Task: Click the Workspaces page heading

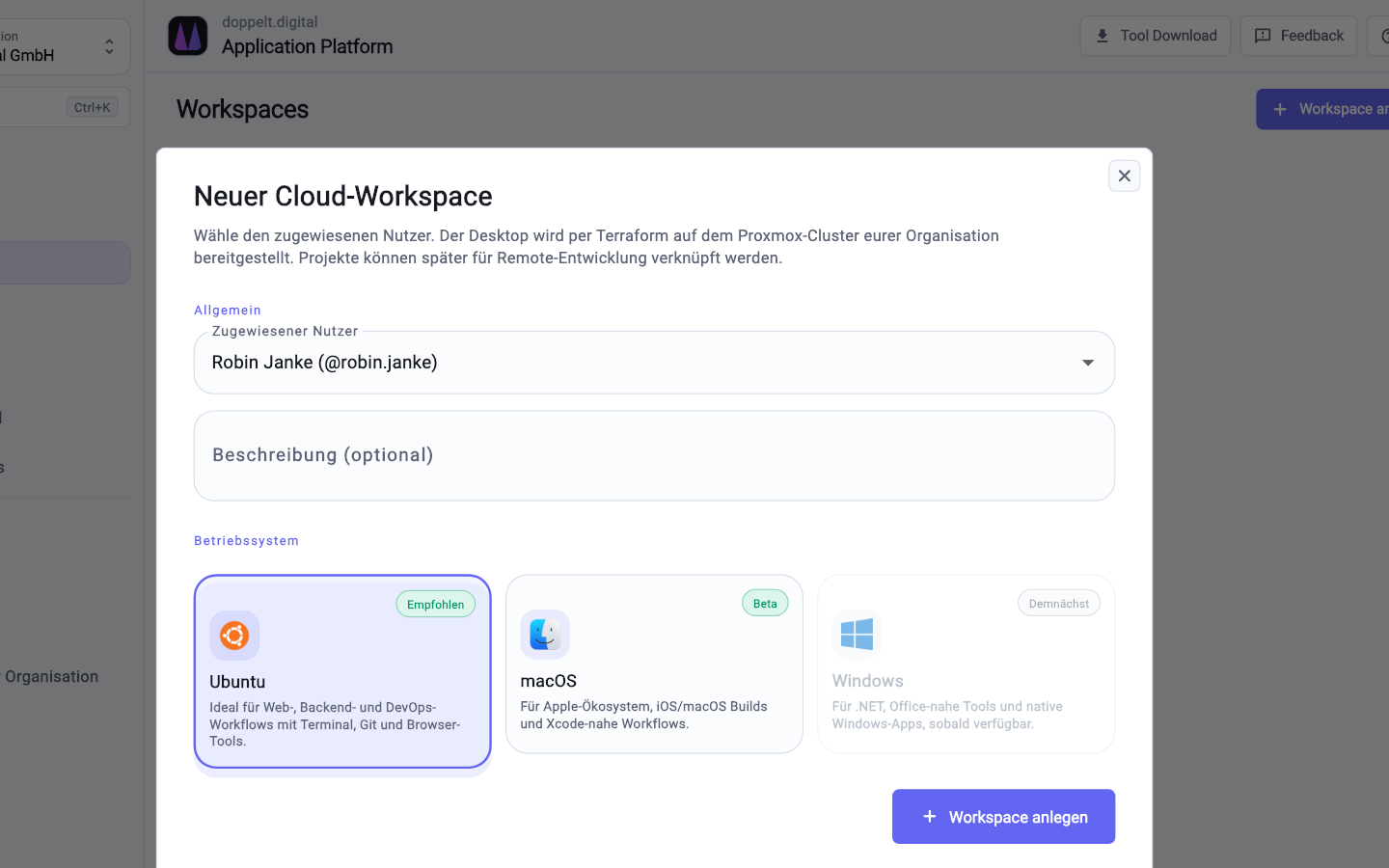Action: click(x=242, y=109)
